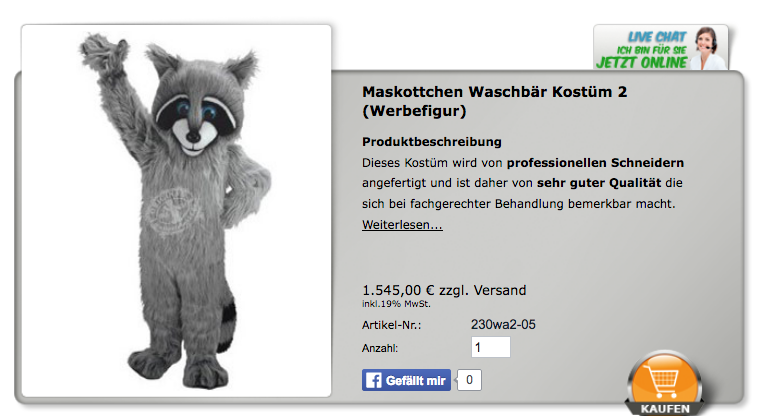Click the bold sehr guter Qualität text
Viewport: 764px width, 416px height.
pos(599,183)
